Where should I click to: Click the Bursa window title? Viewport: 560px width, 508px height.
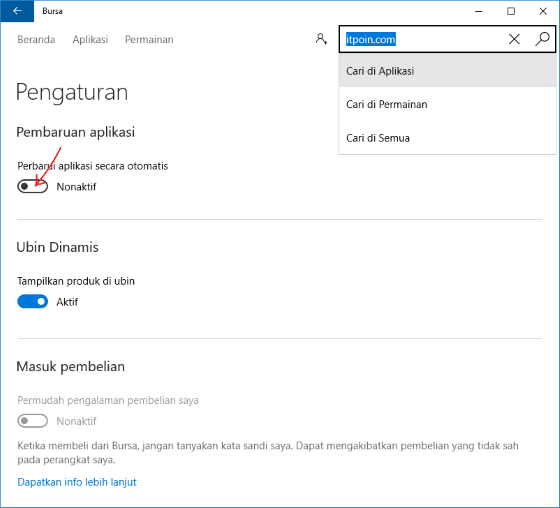52,11
